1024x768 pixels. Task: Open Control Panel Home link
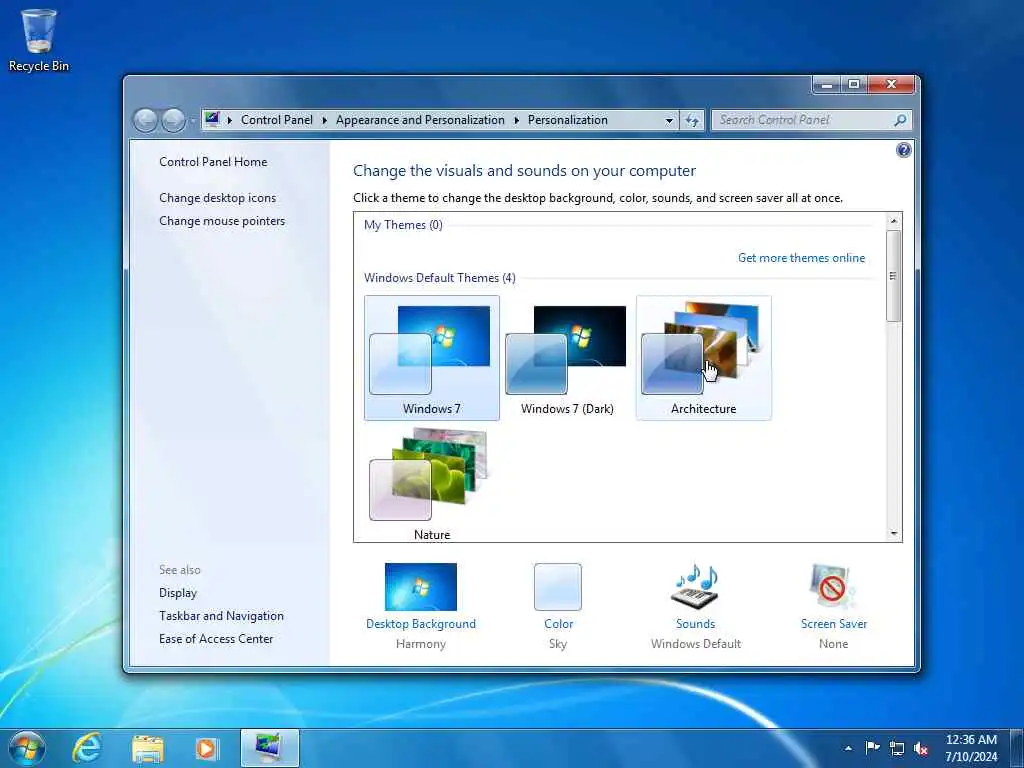pos(213,162)
